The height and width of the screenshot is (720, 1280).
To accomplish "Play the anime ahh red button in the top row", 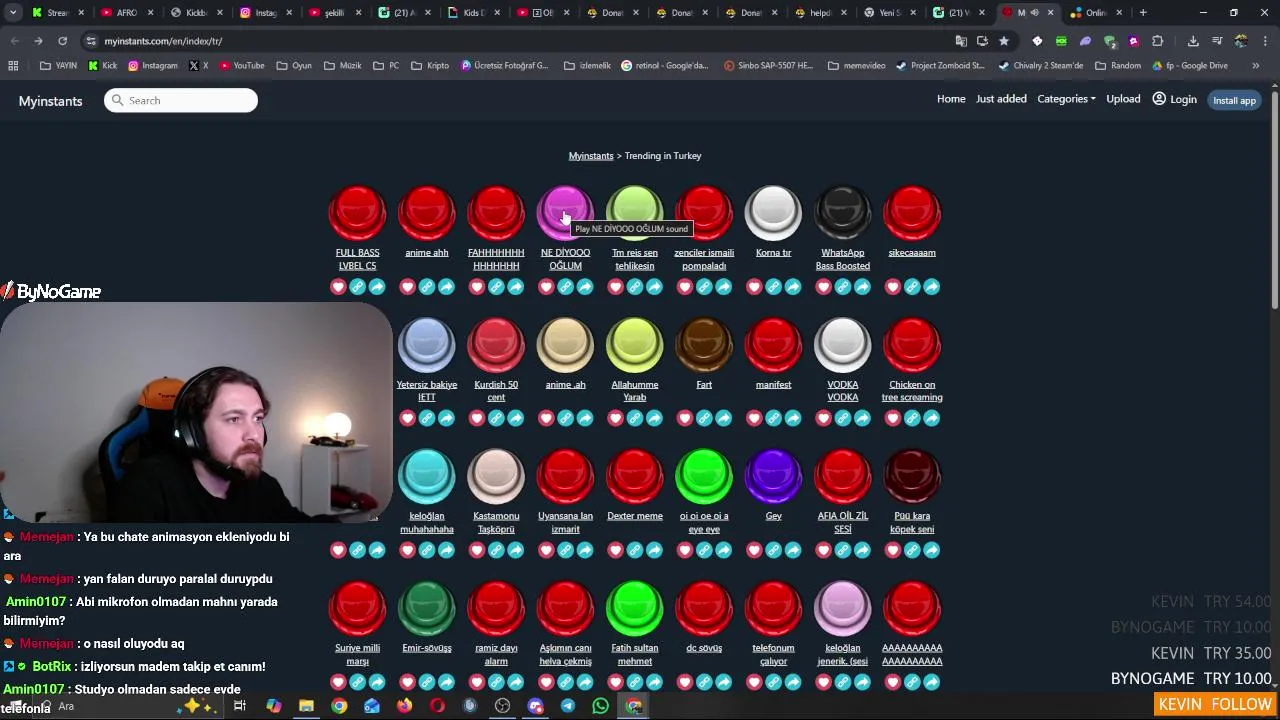I will point(427,213).
